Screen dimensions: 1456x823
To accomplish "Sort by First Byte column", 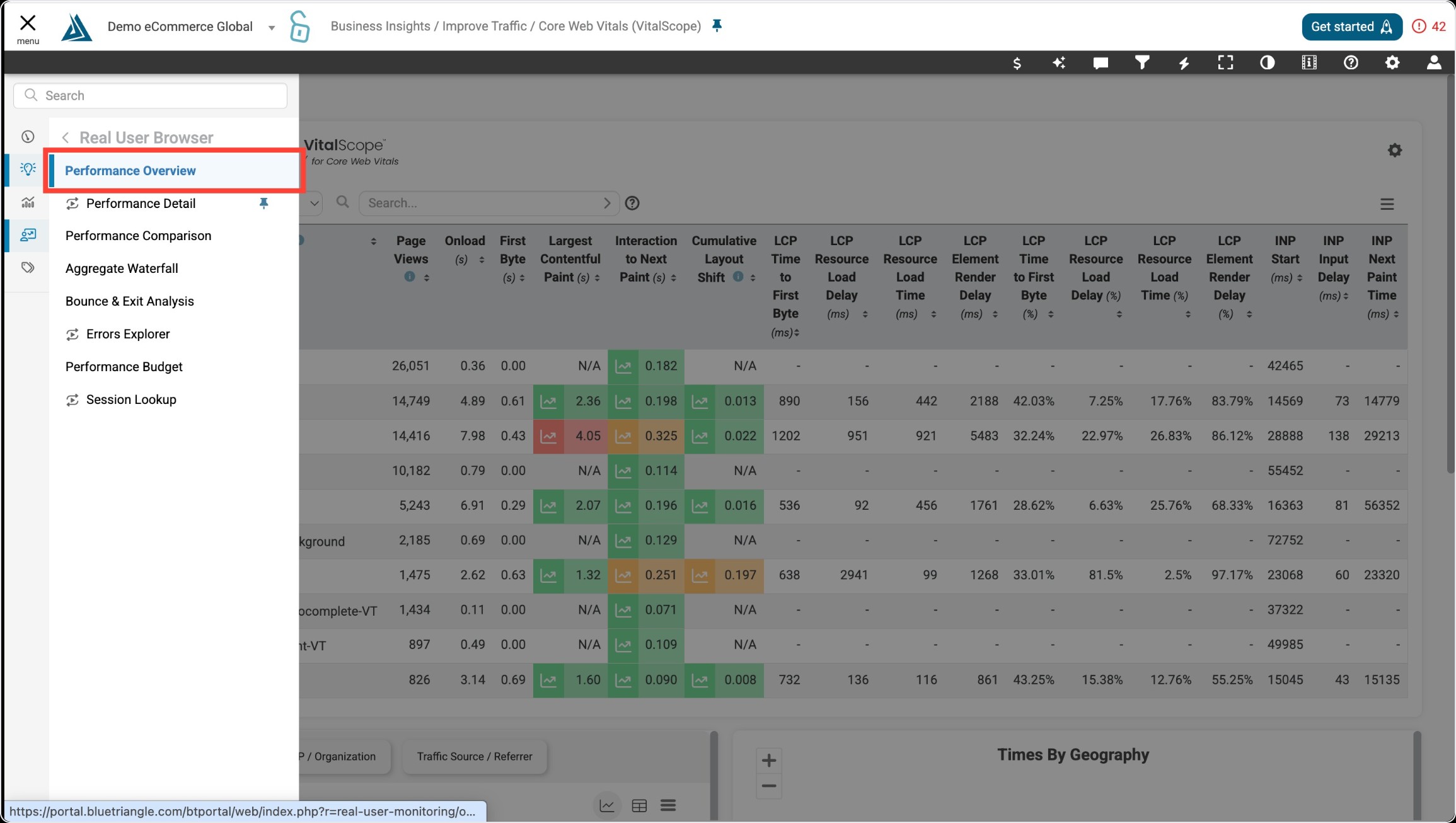I will pyautogui.click(x=522, y=278).
